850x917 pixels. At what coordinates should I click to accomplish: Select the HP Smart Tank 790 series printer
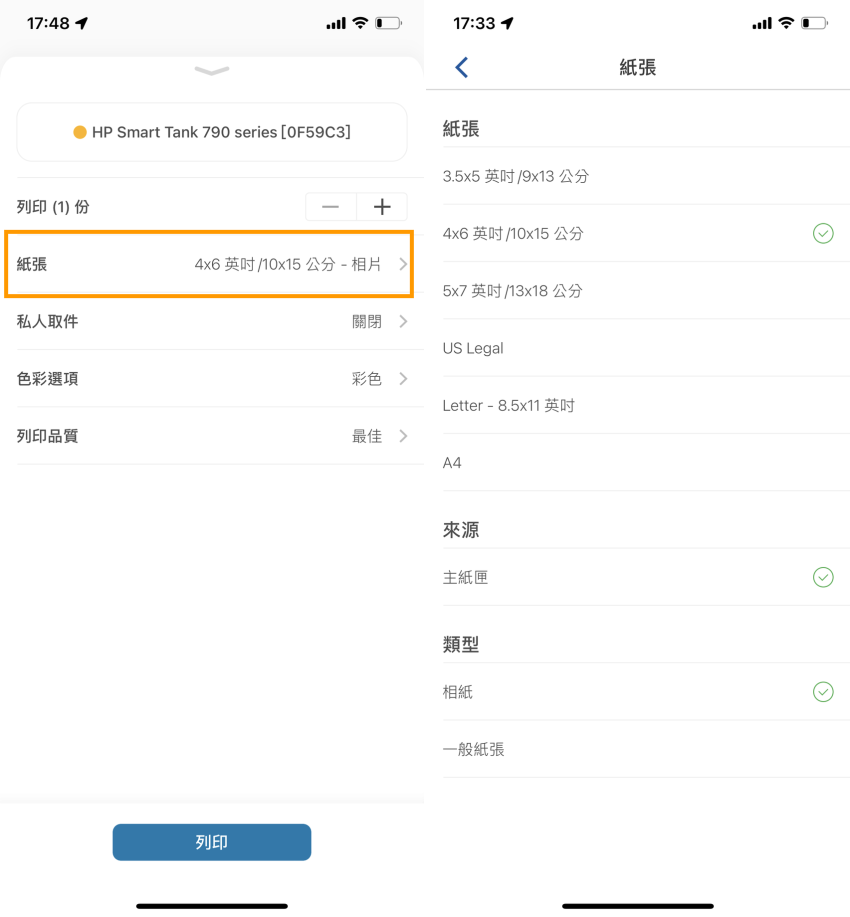[212, 132]
